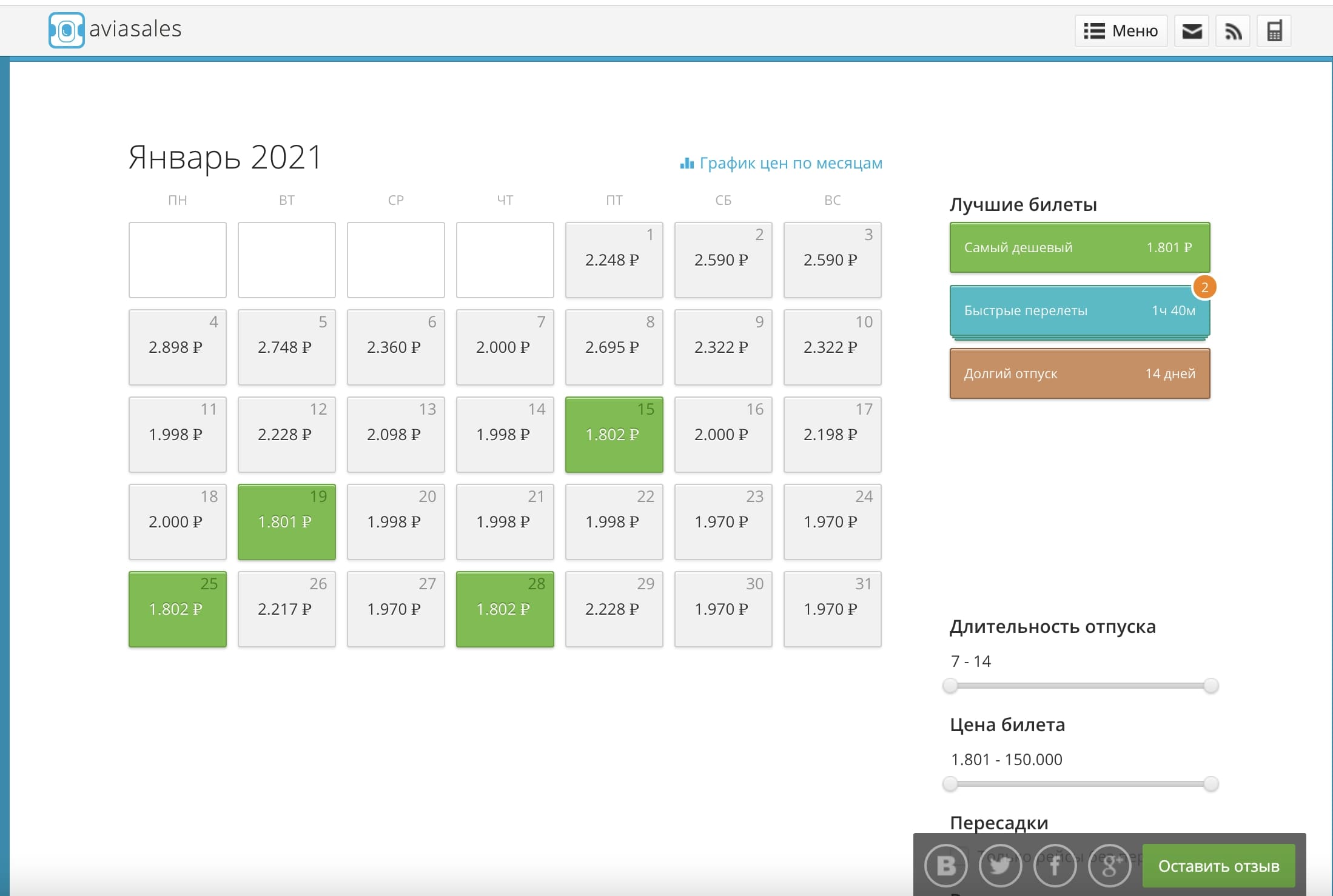This screenshot has width=1333, height=896.
Task: Select the Долгий отпуск ticket filter
Action: click(1079, 373)
